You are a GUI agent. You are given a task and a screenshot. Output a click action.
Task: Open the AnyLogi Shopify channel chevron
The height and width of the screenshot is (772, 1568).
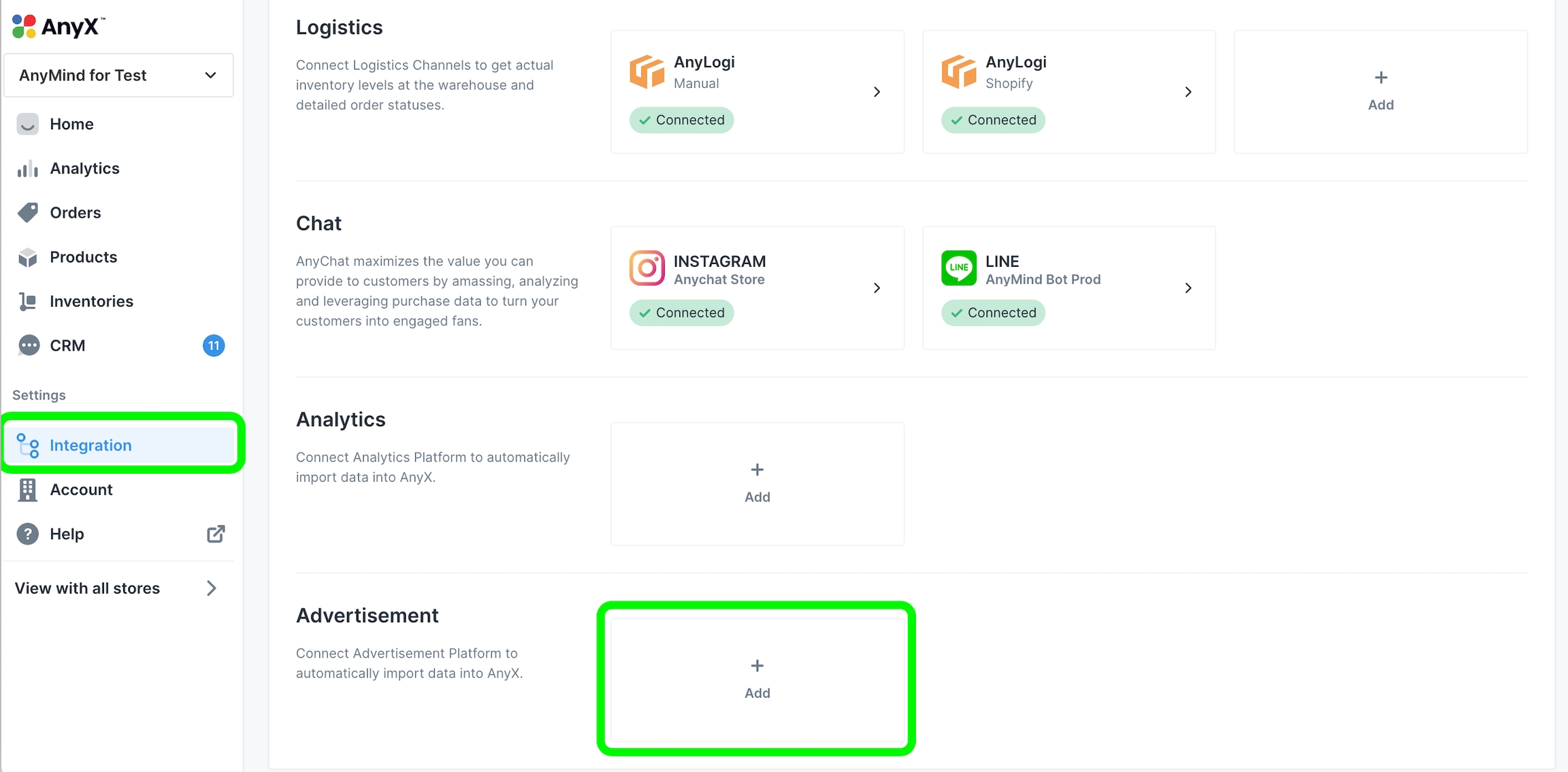click(x=1188, y=92)
